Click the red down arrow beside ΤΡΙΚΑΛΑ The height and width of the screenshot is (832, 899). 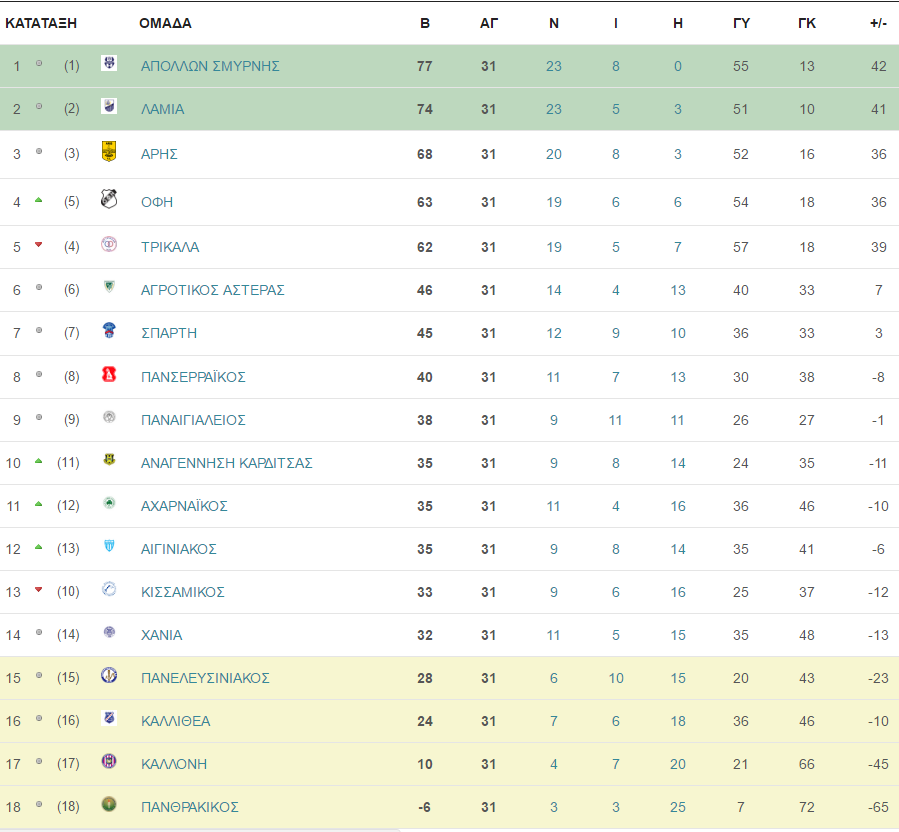click(x=38, y=245)
